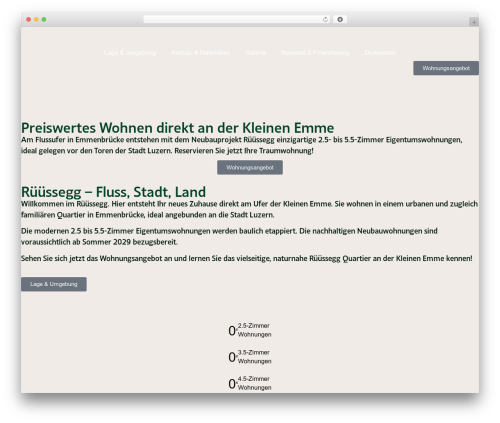The width and height of the screenshot is (500, 423).
Task: Click heading Rüüssegg – Fluss, Stadt, Land
Action: tap(113, 192)
